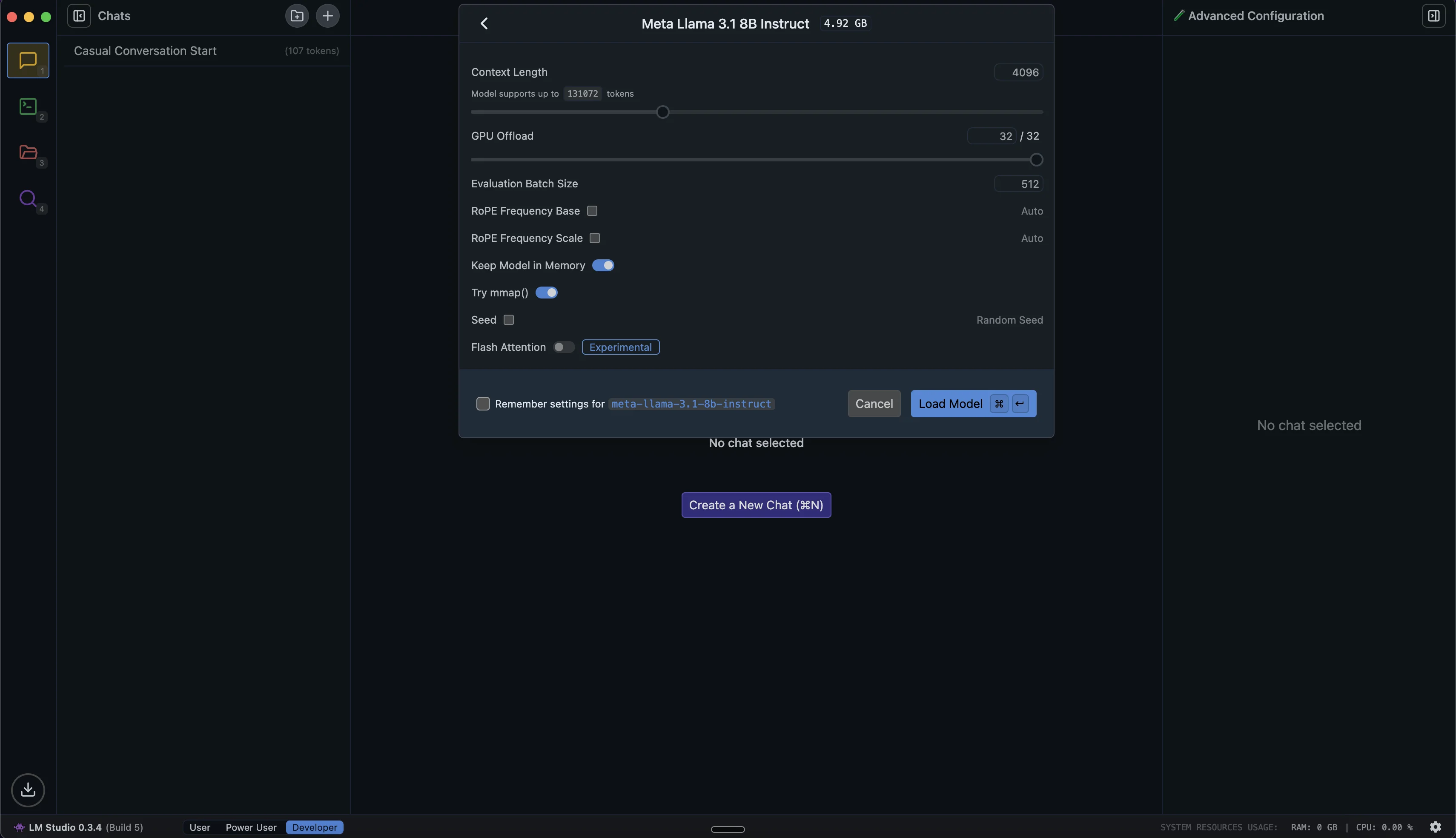Collapse the left Chats sidebar
1456x838 pixels.
(x=79, y=15)
